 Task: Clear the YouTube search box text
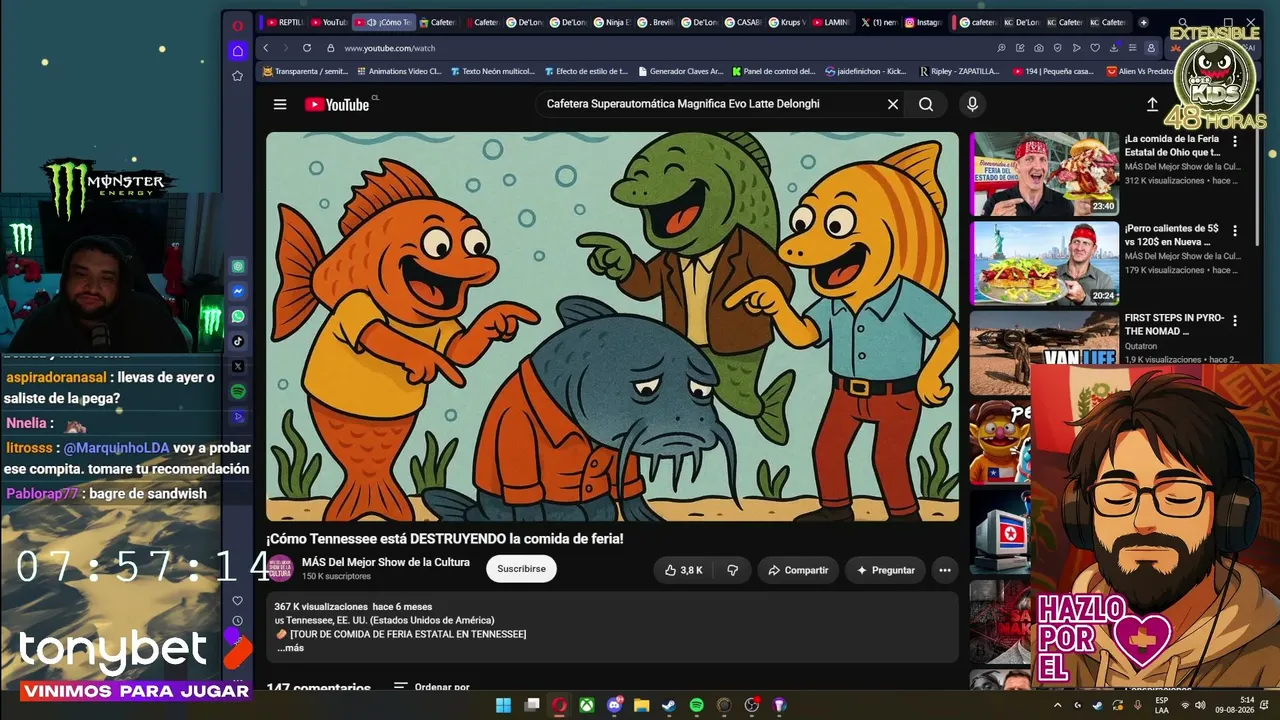(893, 104)
